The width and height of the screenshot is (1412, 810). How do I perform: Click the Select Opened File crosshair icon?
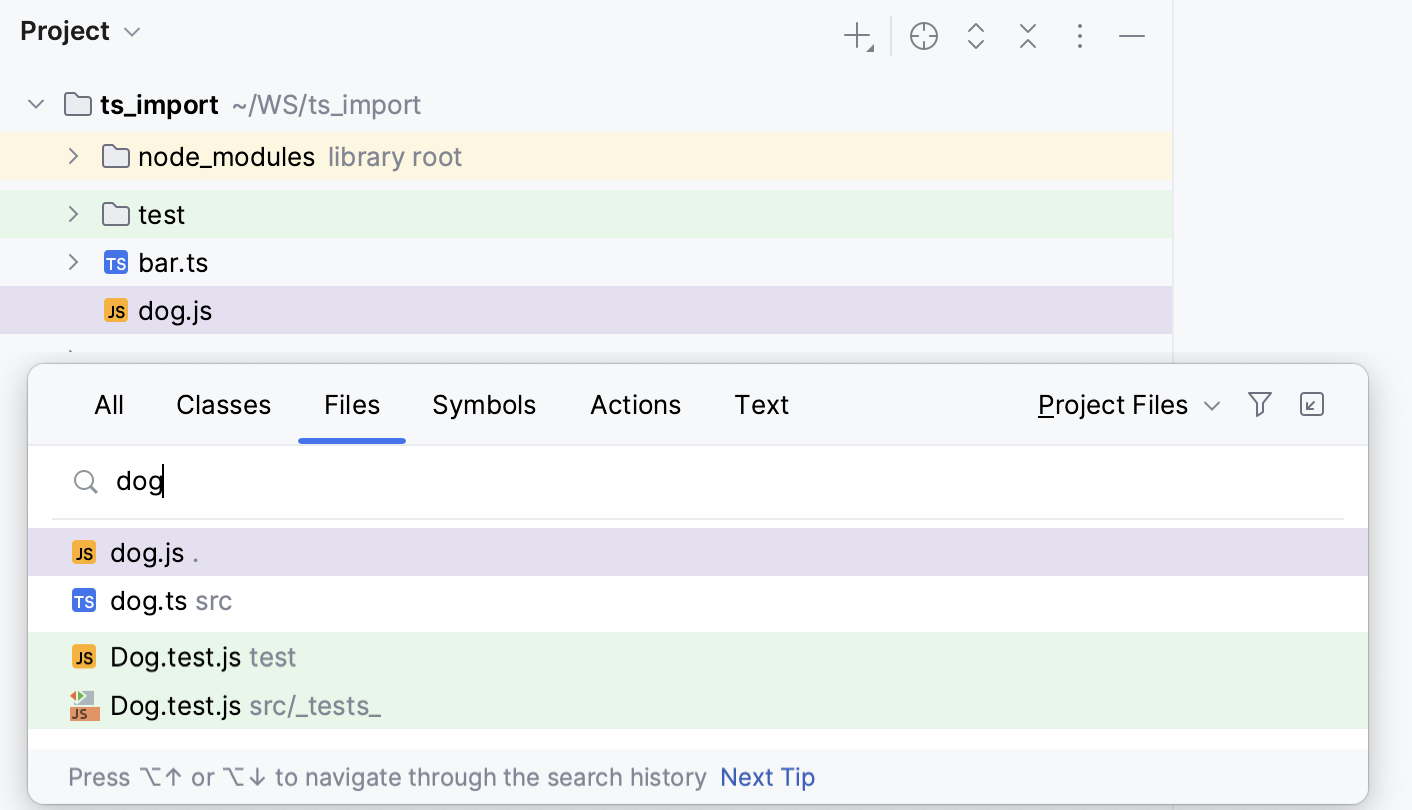[923, 36]
